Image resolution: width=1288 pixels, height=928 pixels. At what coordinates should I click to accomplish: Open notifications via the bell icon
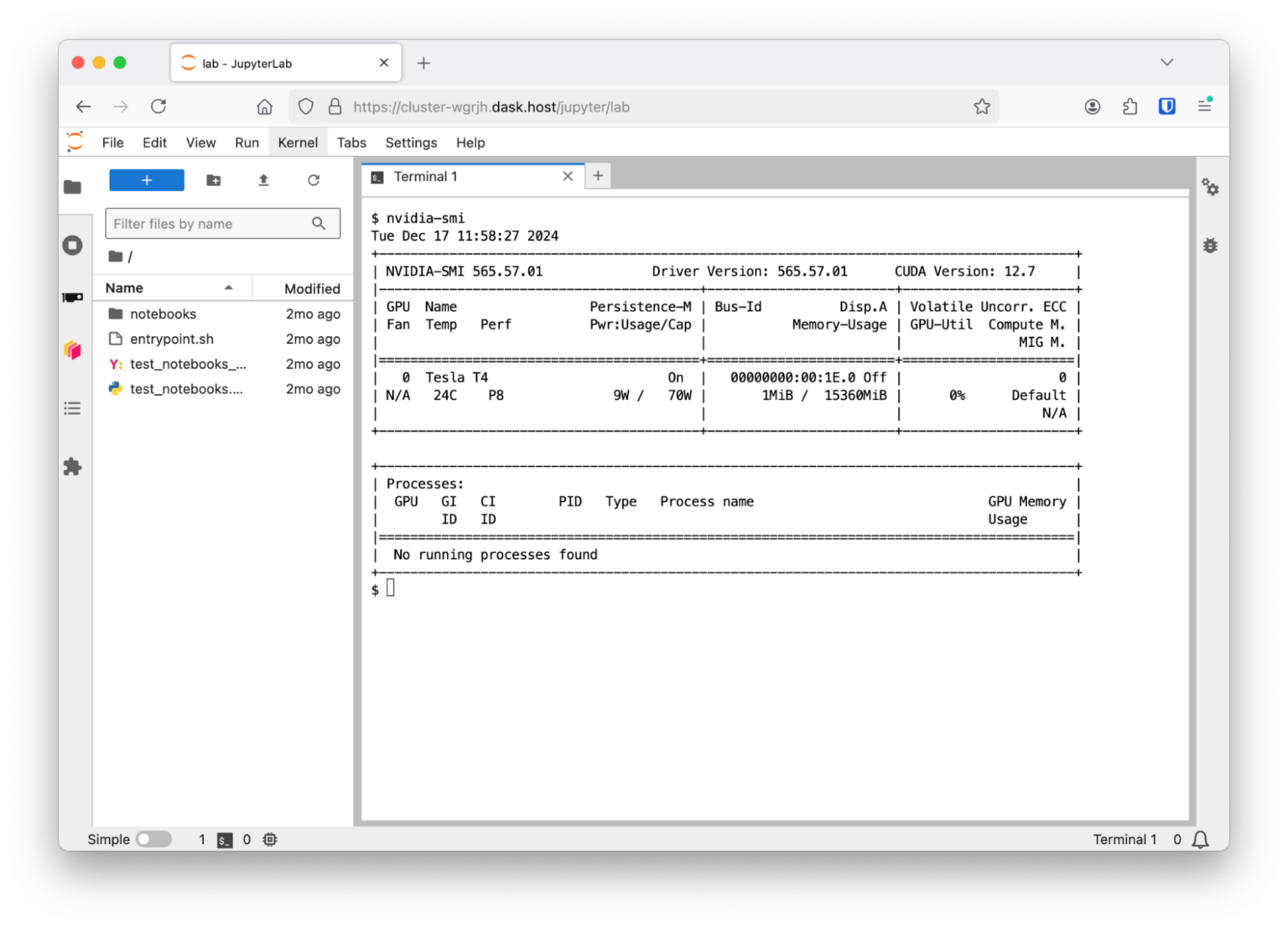click(x=1200, y=838)
